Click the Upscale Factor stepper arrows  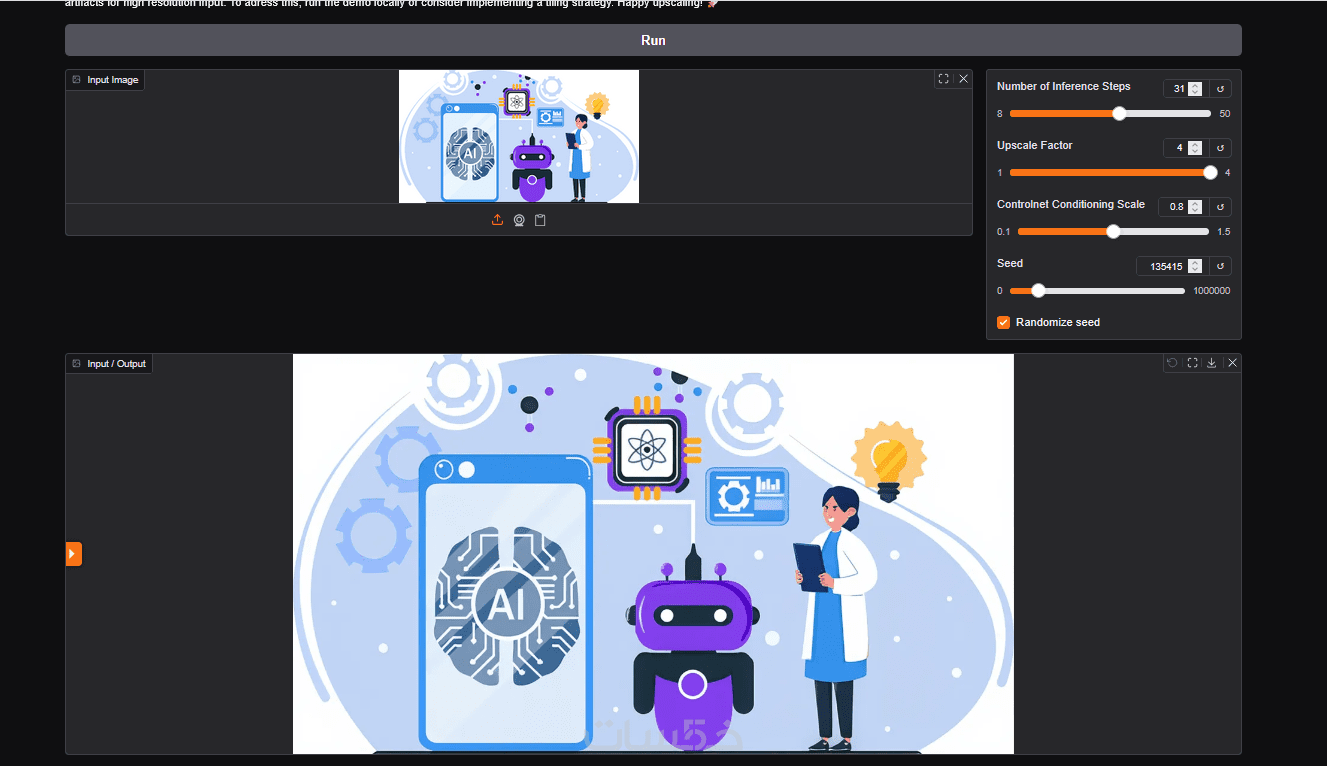click(x=1195, y=148)
